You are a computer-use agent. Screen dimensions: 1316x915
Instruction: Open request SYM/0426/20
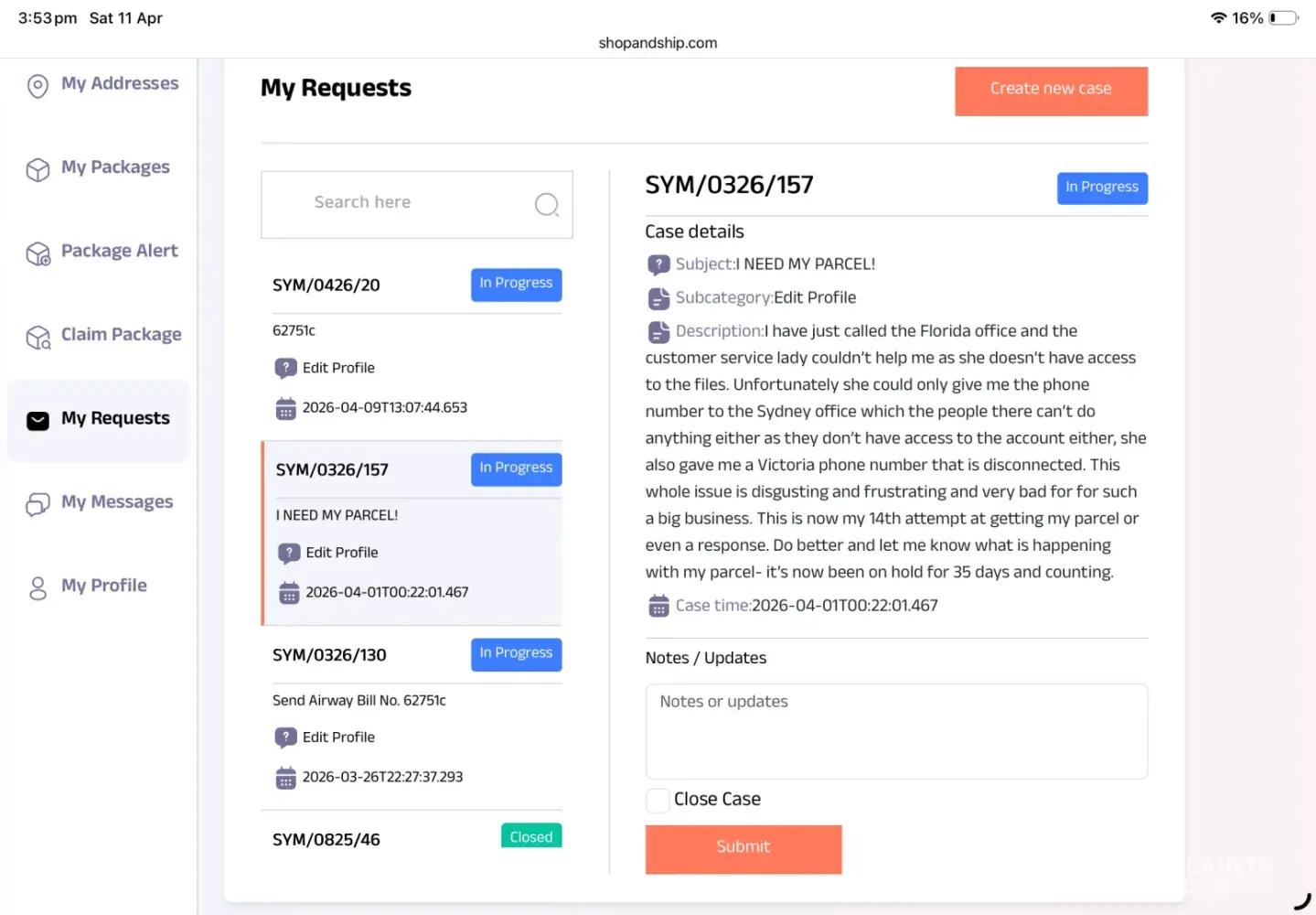pyautogui.click(x=326, y=285)
